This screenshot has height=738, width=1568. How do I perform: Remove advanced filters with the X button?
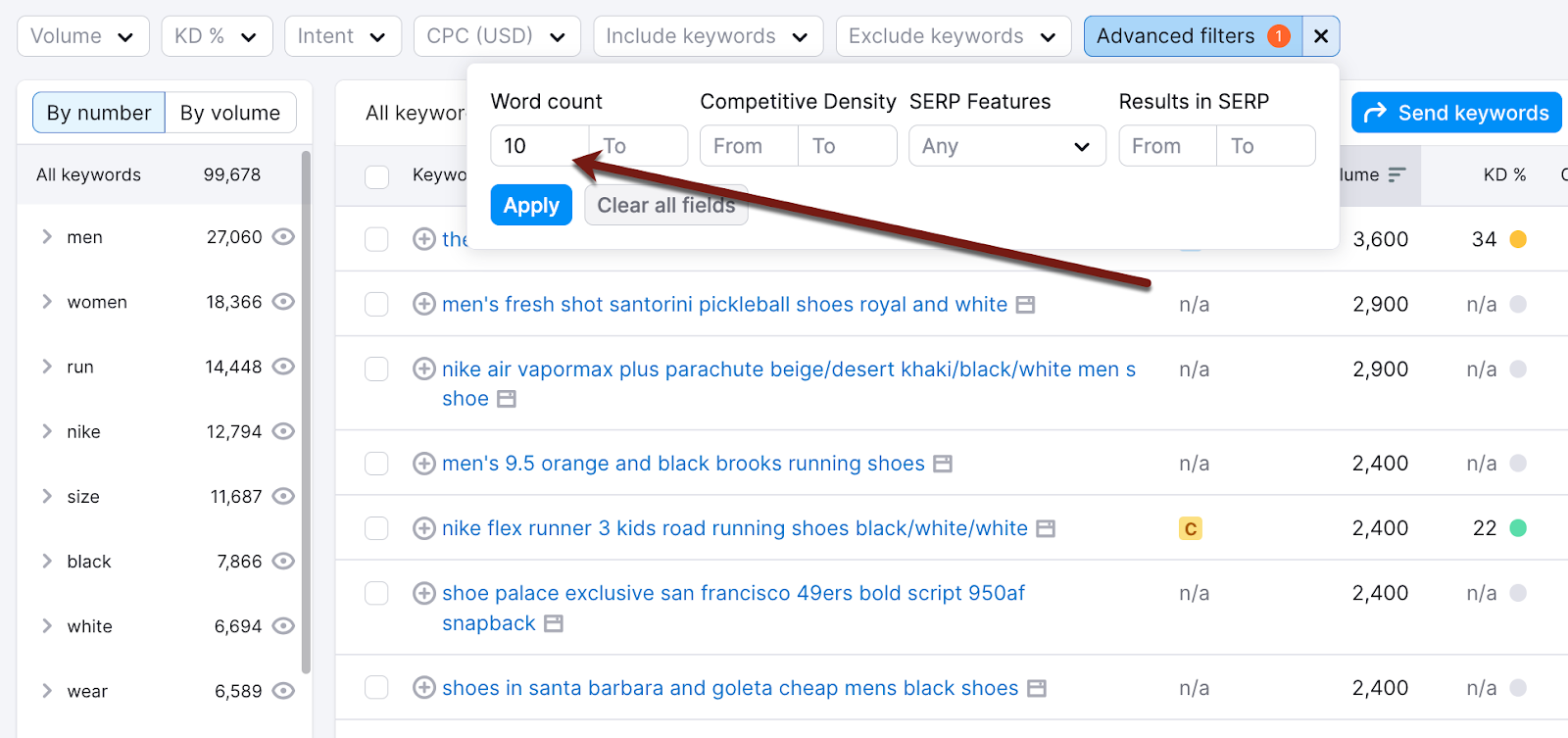coord(1321,36)
